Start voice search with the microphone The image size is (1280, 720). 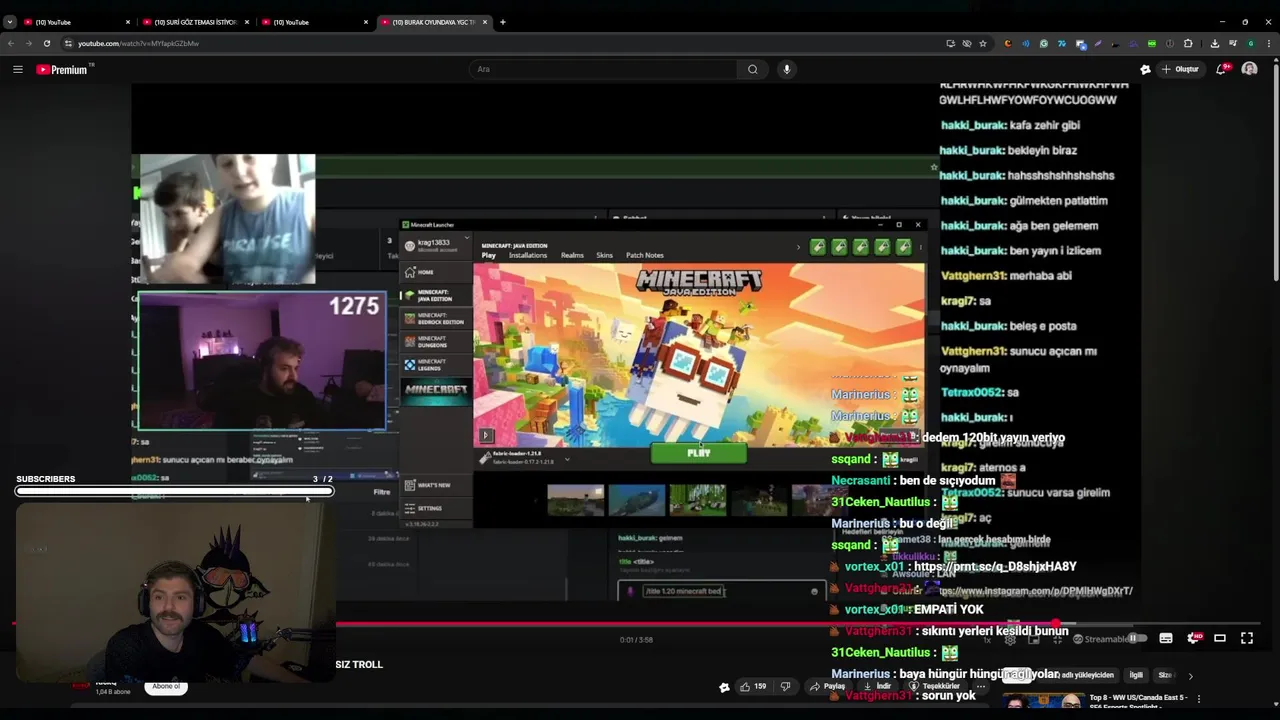tap(787, 69)
